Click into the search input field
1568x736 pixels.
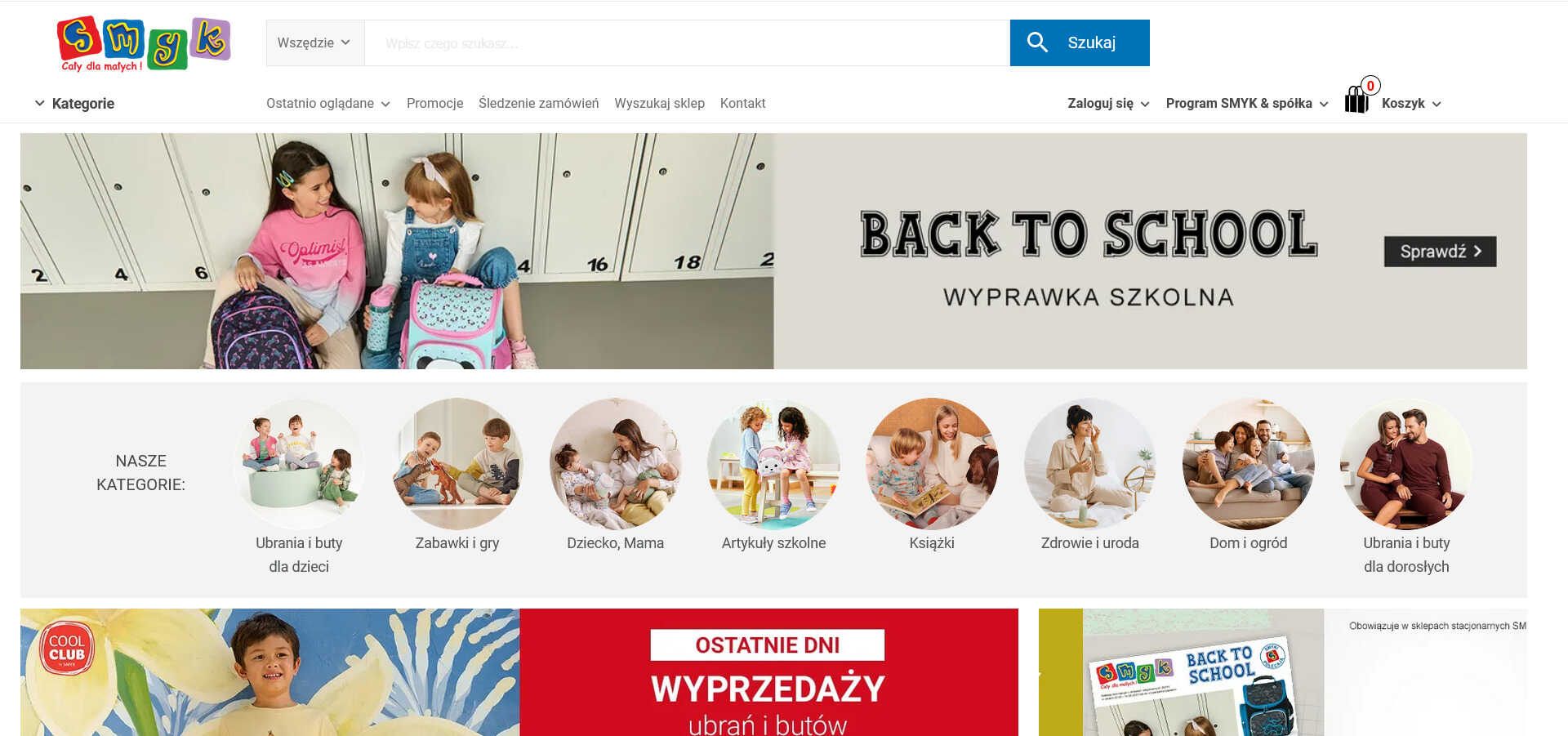pos(687,42)
